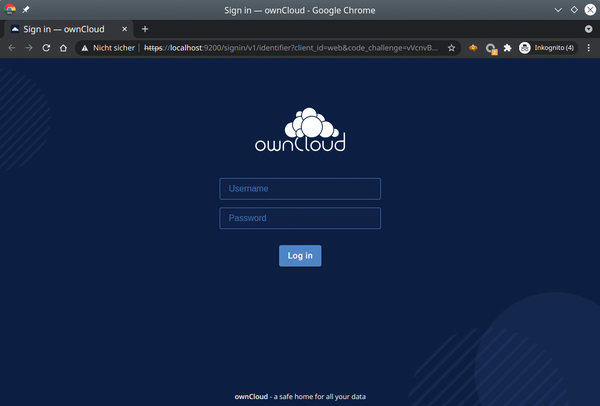Click the Chrome app icon in title bar
This screenshot has width=600, height=406.
10,9
